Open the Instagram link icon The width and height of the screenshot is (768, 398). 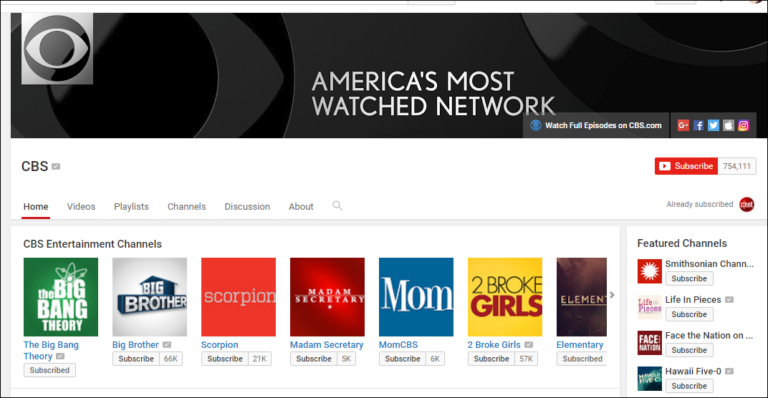coord(744,125)
